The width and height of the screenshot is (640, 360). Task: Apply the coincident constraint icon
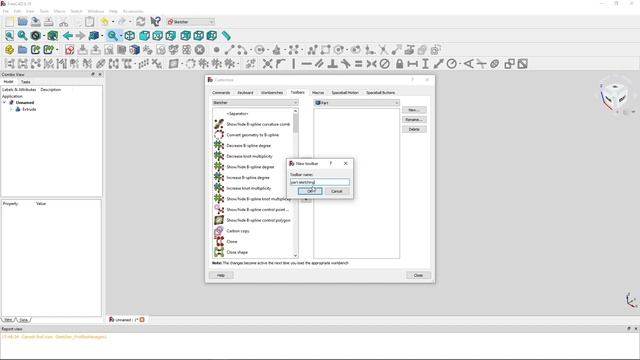coord(267,64)
